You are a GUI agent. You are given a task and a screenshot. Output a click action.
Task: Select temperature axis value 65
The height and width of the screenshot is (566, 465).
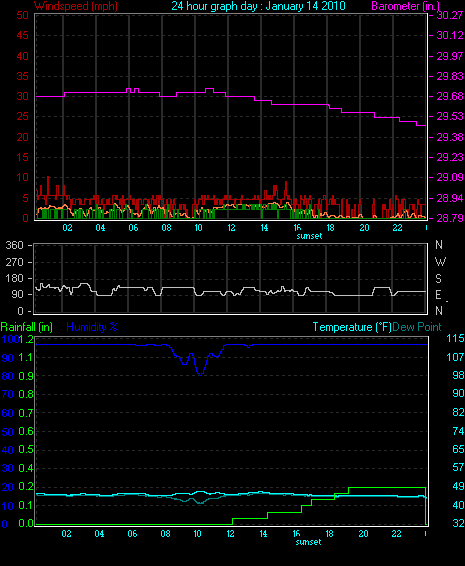(458, 449)
